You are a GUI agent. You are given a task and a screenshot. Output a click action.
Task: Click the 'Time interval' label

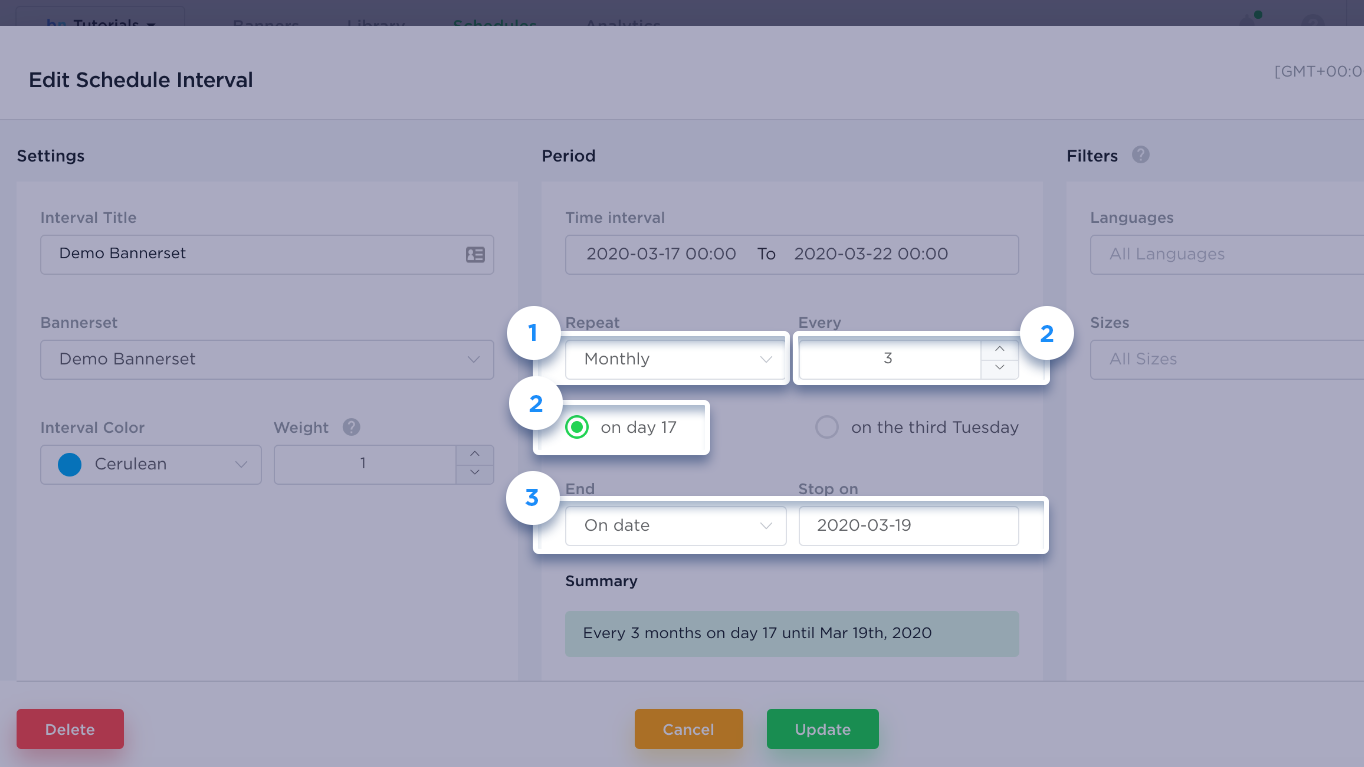(615, 218)
